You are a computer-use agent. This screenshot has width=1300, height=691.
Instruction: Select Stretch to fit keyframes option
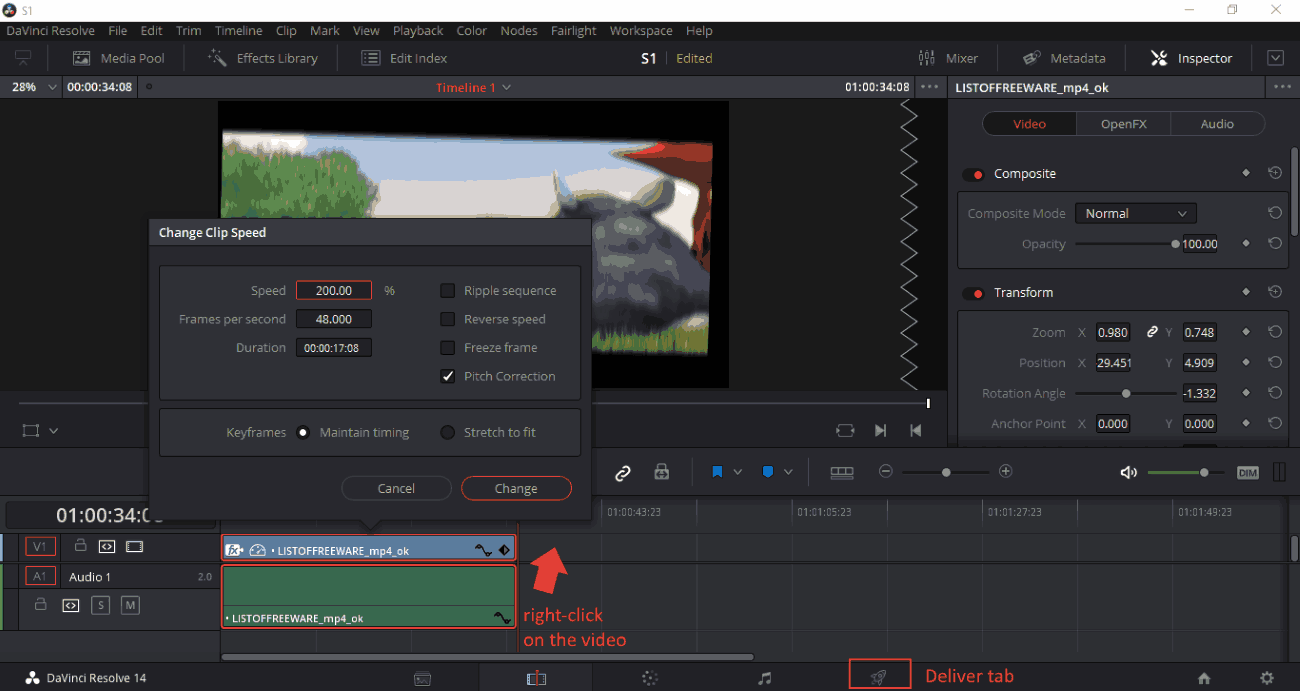pyautogui.click(x=447, y=432)
